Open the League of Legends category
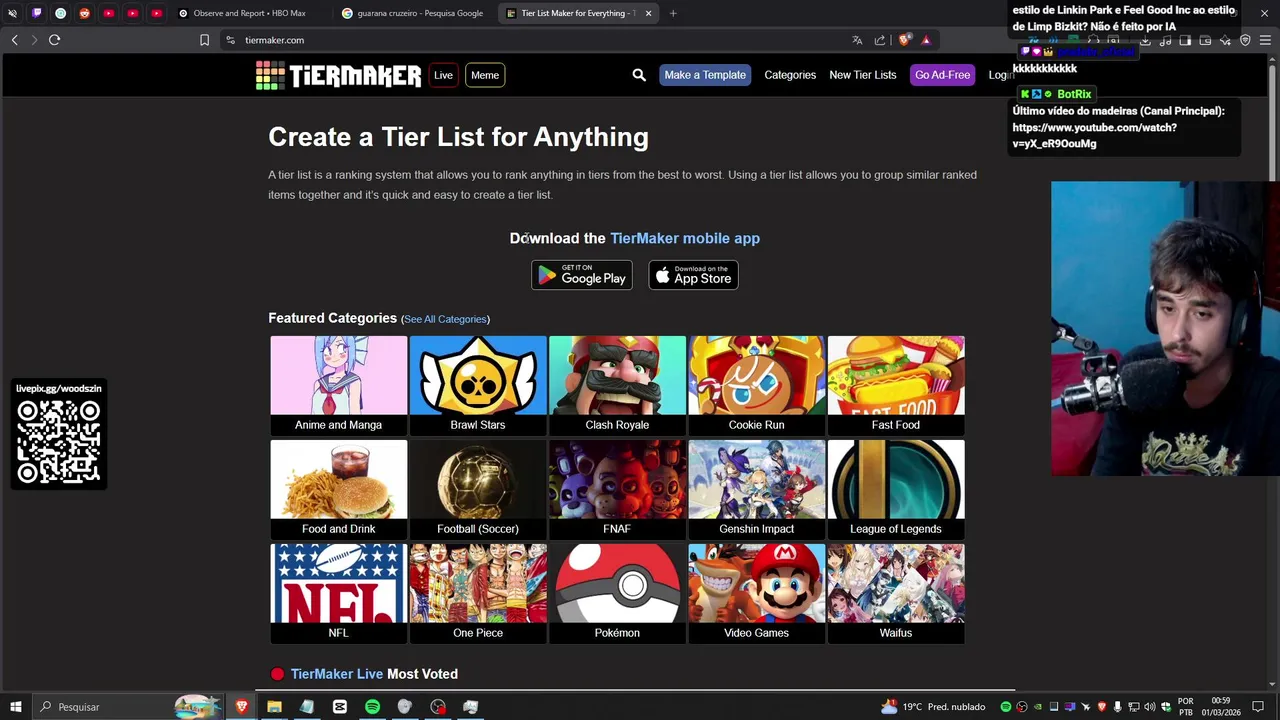This screenshot has height=720, width=1280. click(896, 489)
